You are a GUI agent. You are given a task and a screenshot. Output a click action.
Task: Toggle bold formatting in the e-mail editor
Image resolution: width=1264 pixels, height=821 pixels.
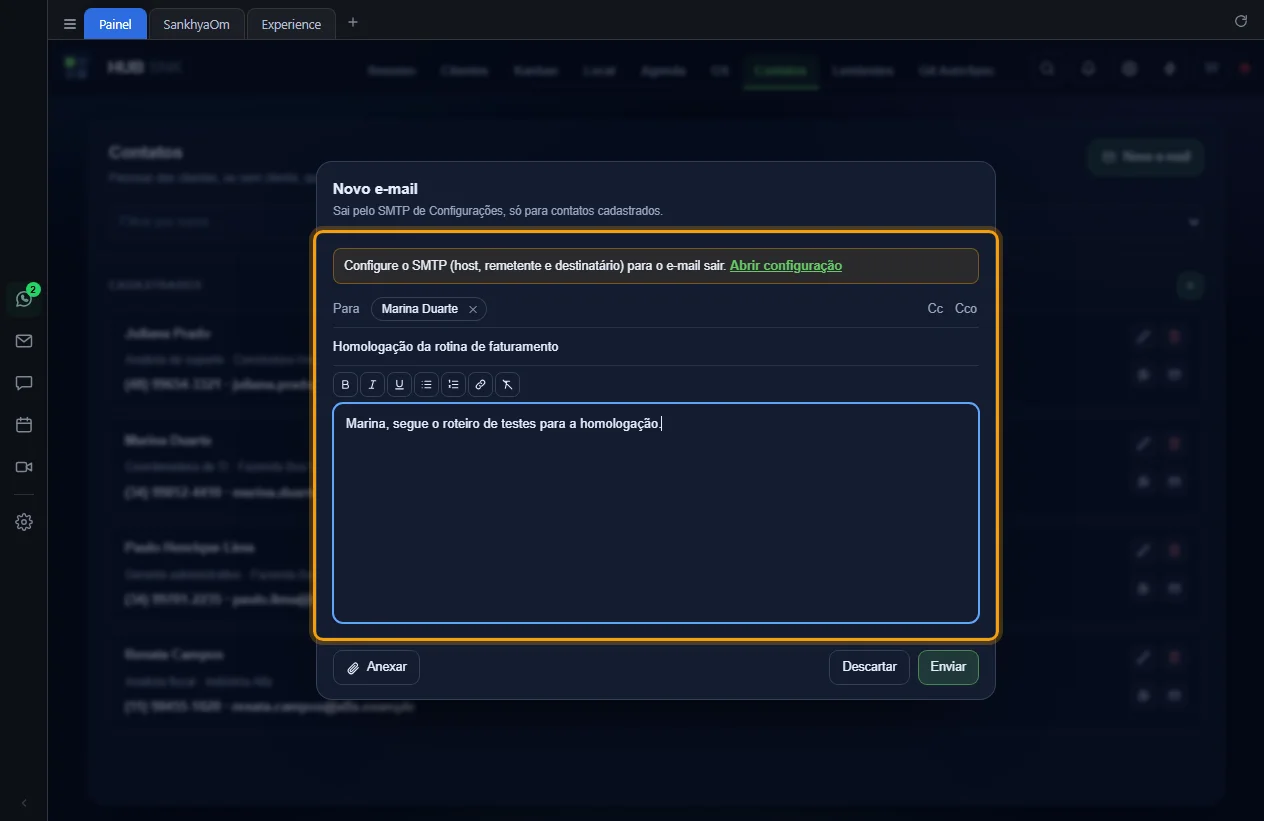(x=346, y=384)
